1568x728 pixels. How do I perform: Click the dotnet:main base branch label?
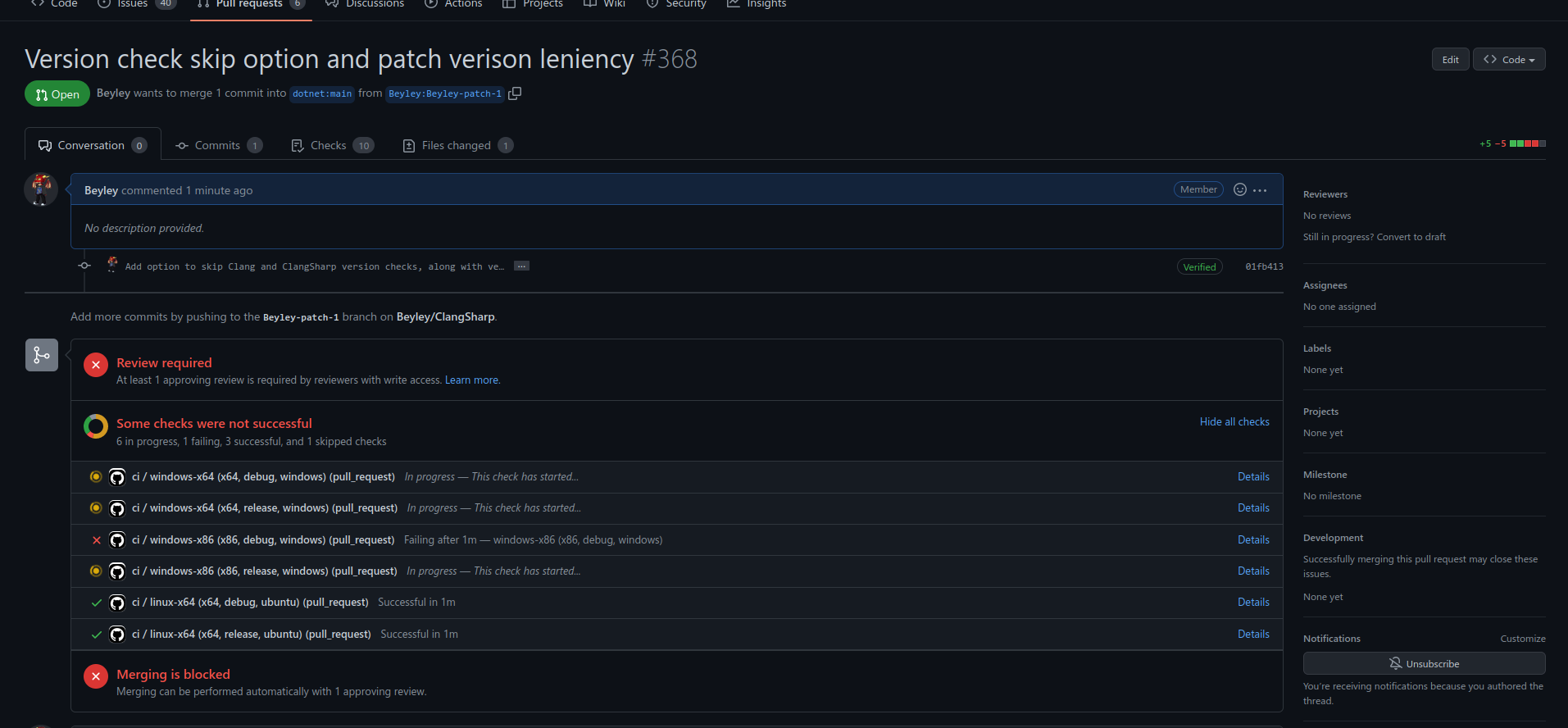[x=322, y=93]
